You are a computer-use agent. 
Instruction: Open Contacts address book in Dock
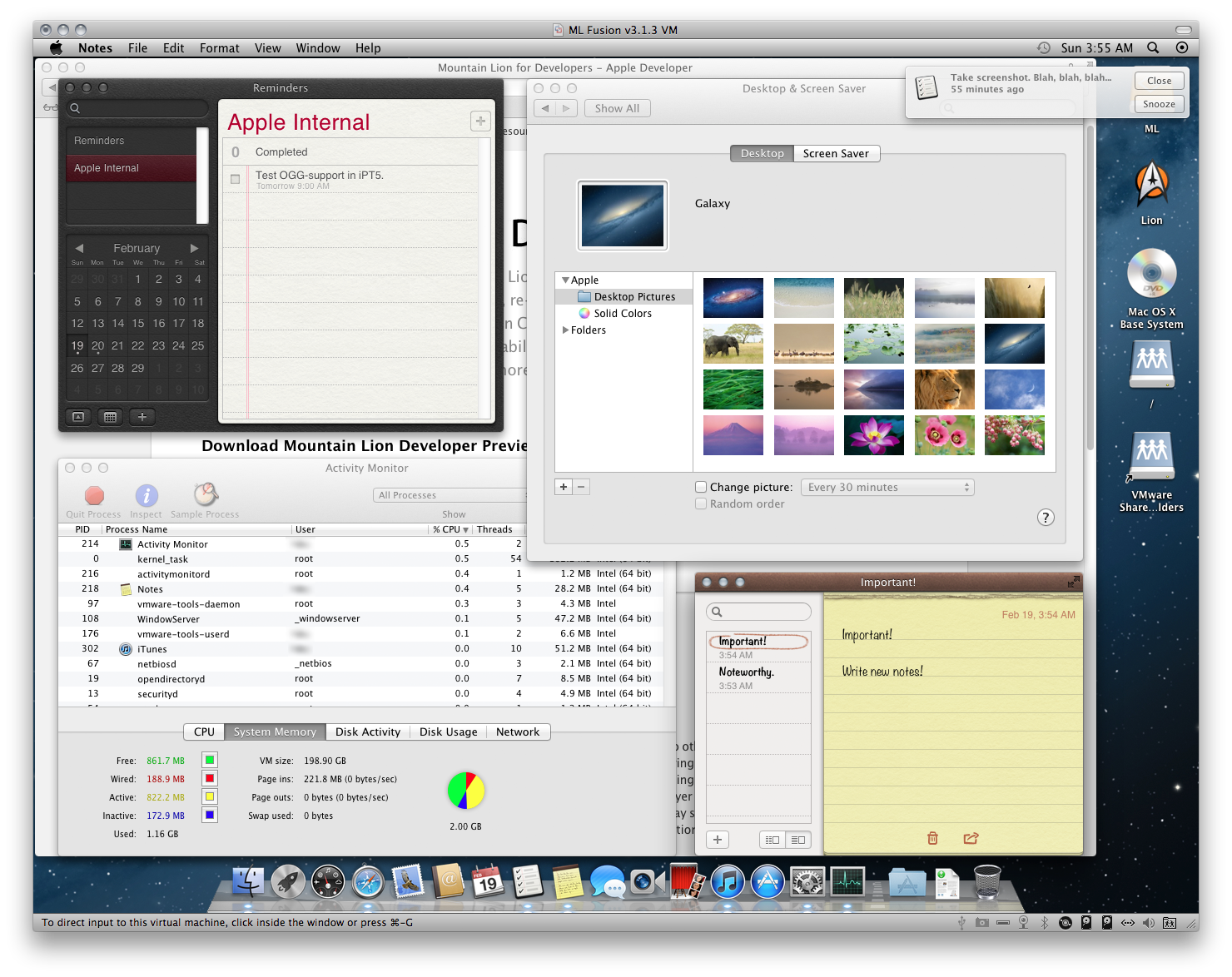pos(448,882)
